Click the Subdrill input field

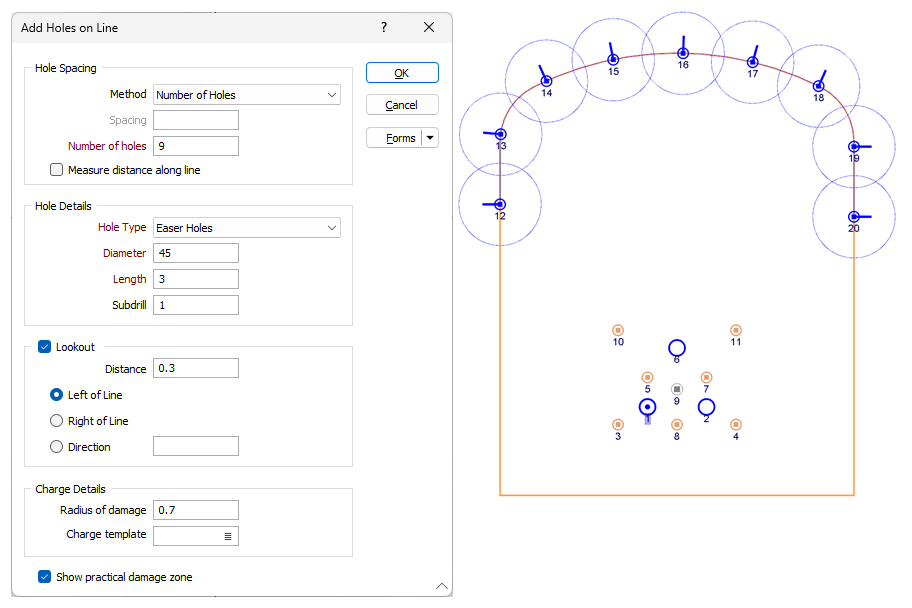pos(196,305)
